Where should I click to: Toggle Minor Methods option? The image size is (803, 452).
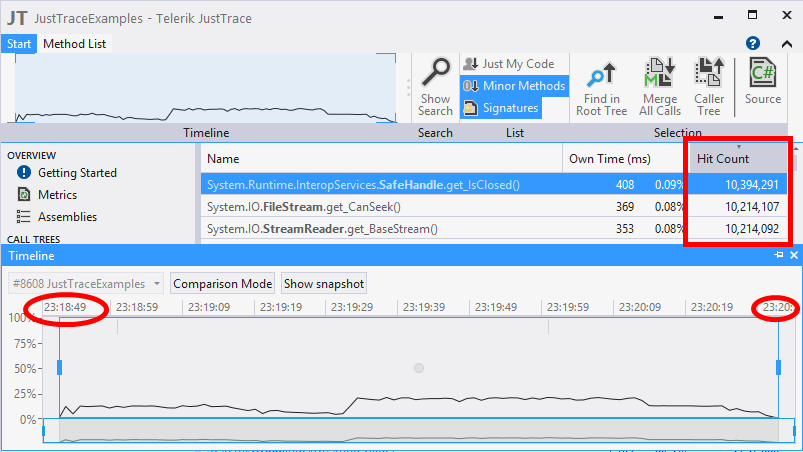click(x=514, y=85)
